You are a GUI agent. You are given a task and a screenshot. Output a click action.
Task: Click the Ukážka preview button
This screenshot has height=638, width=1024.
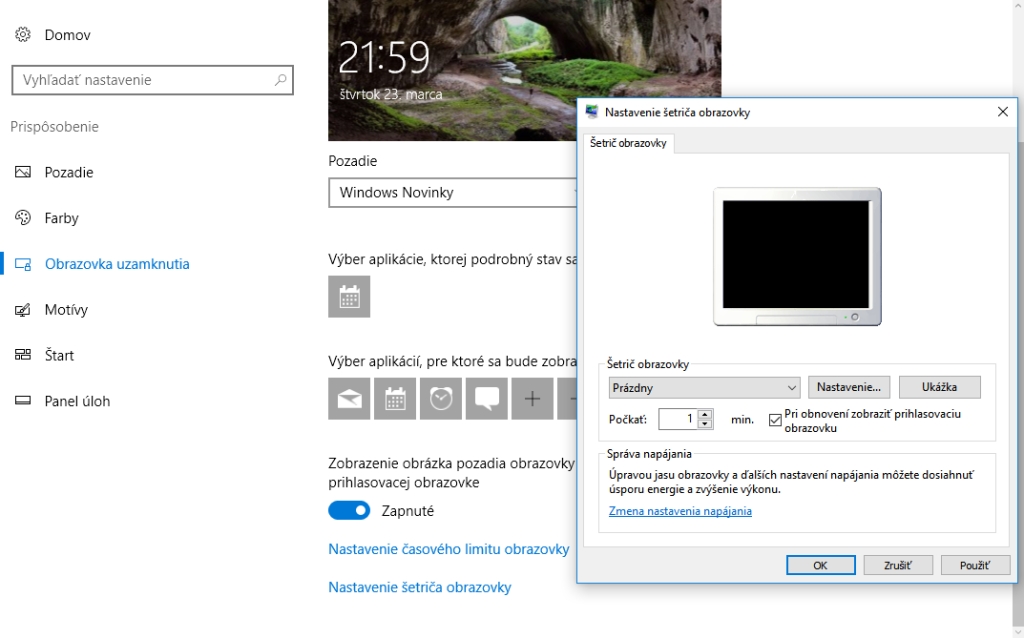pos(939,387)
